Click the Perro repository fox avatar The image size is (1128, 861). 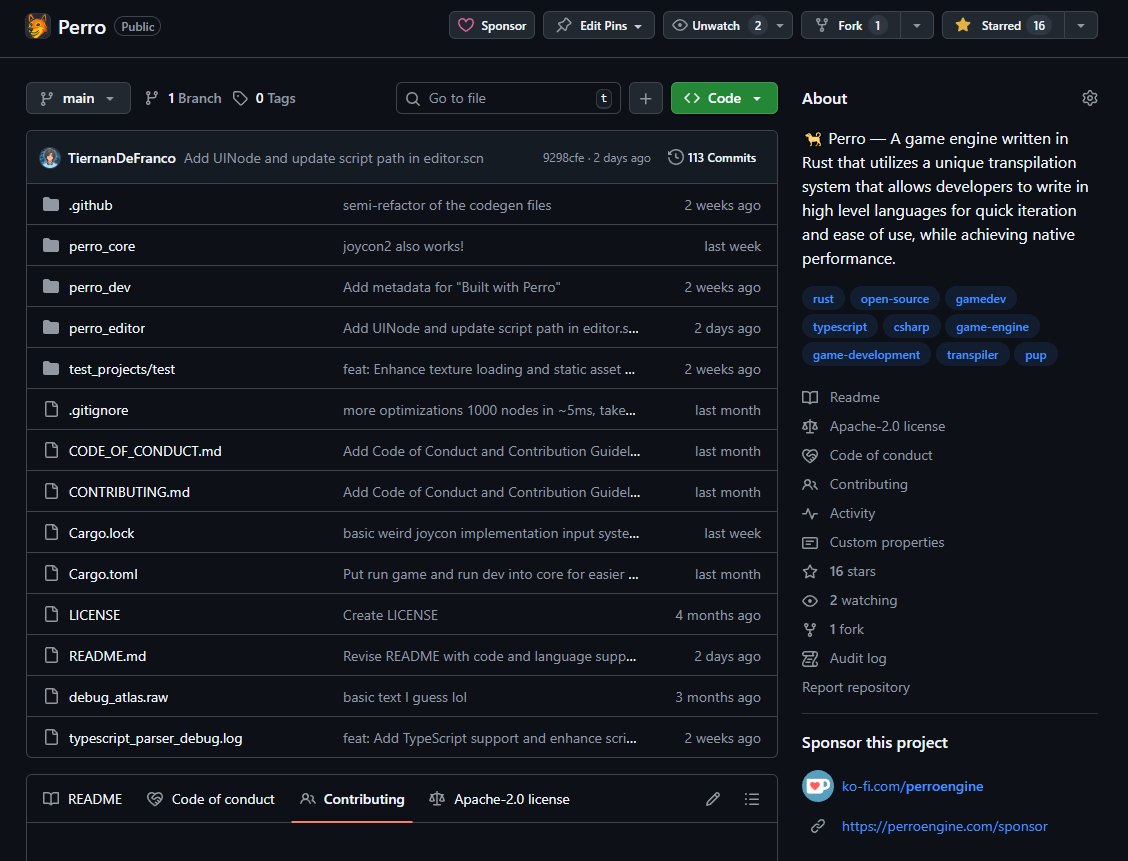pyautogui.click(x=37, y=27)
